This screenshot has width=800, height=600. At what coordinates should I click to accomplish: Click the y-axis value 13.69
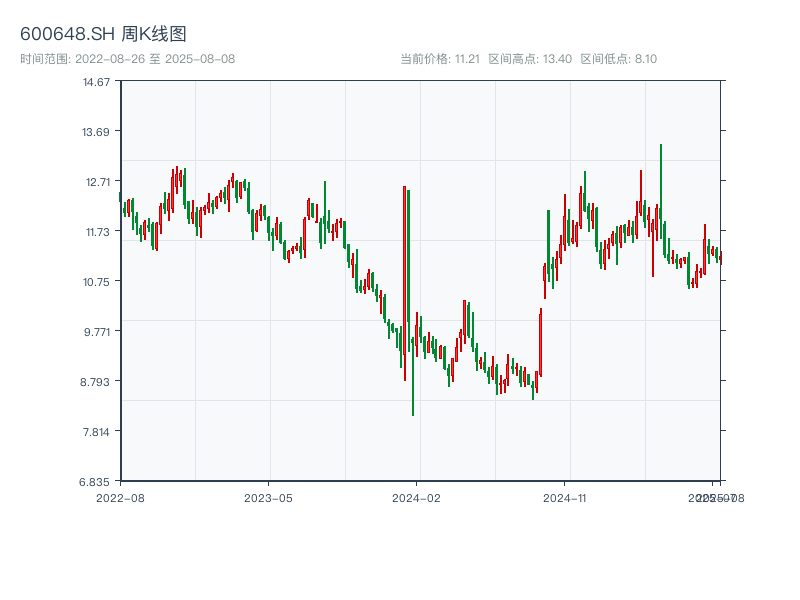pos(96,132)
